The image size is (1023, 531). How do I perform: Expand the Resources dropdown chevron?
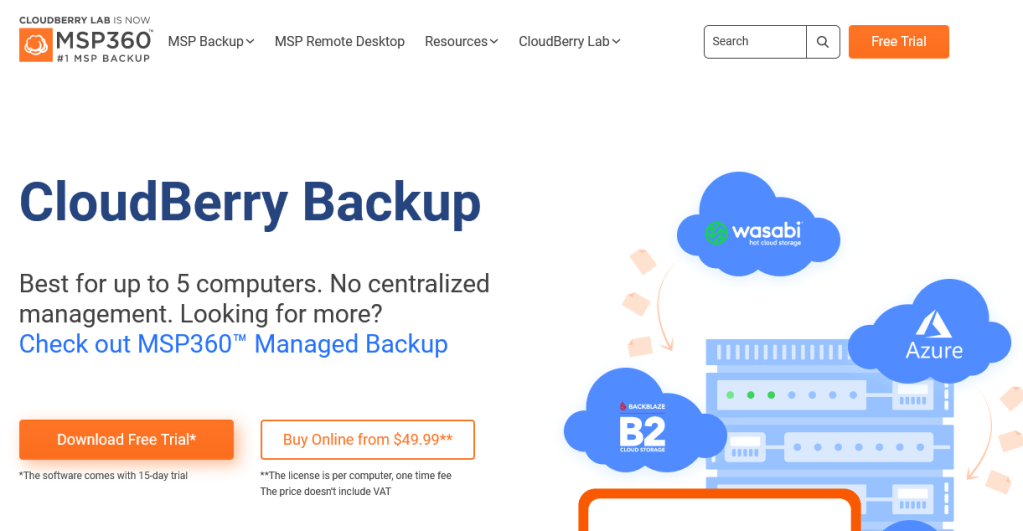click(x=494, y=42)
